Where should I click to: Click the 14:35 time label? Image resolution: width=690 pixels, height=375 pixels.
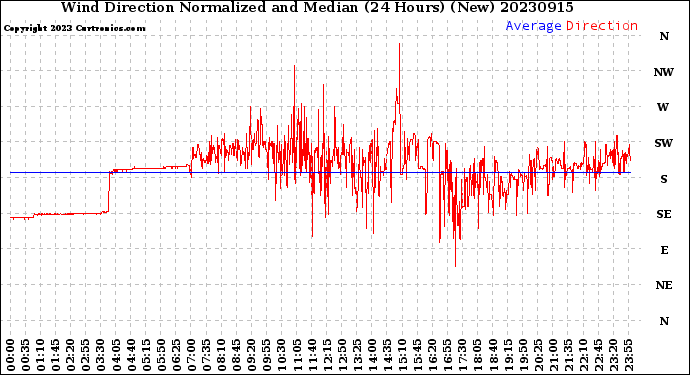pyautogui.click(x=387, y=355)
